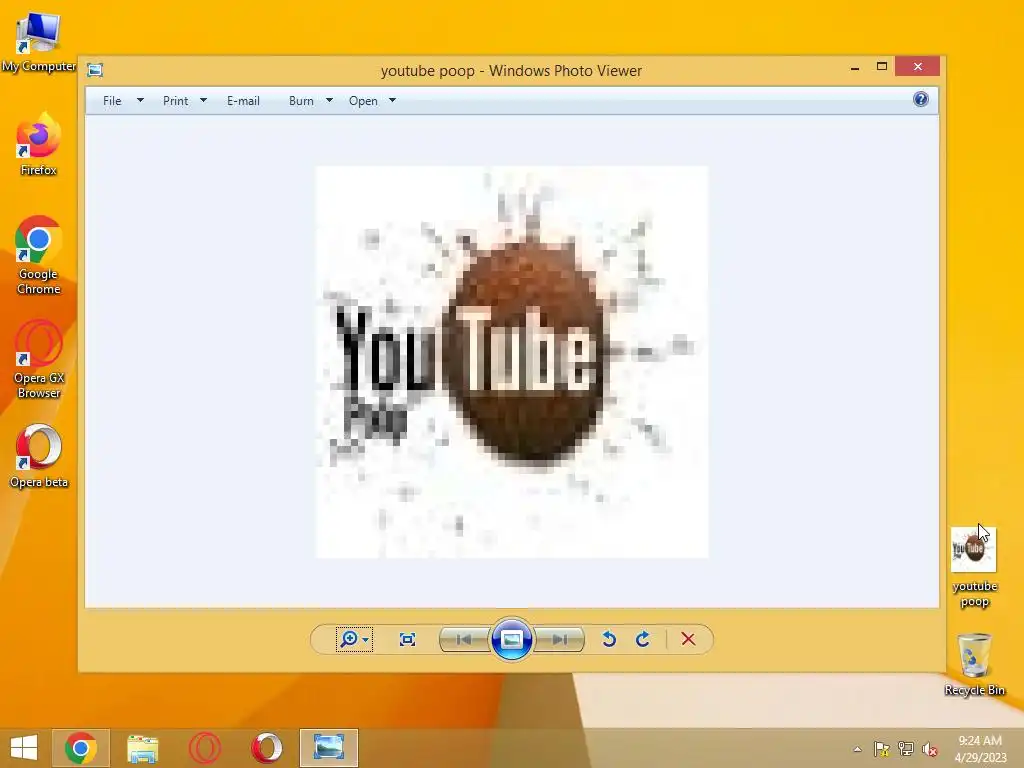Rotate the image clockwise

[x=643, y=639]
